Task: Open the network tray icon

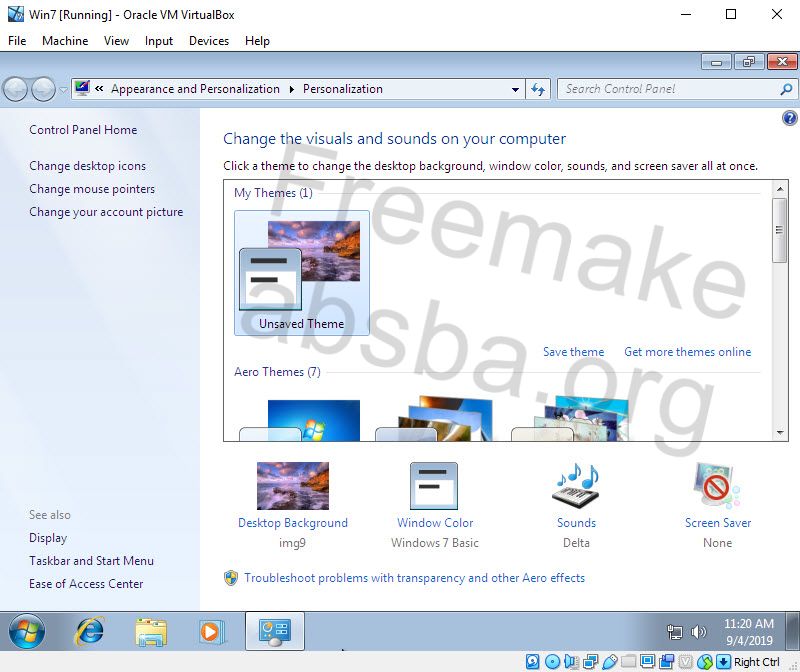Action: (x=674, y=632)
